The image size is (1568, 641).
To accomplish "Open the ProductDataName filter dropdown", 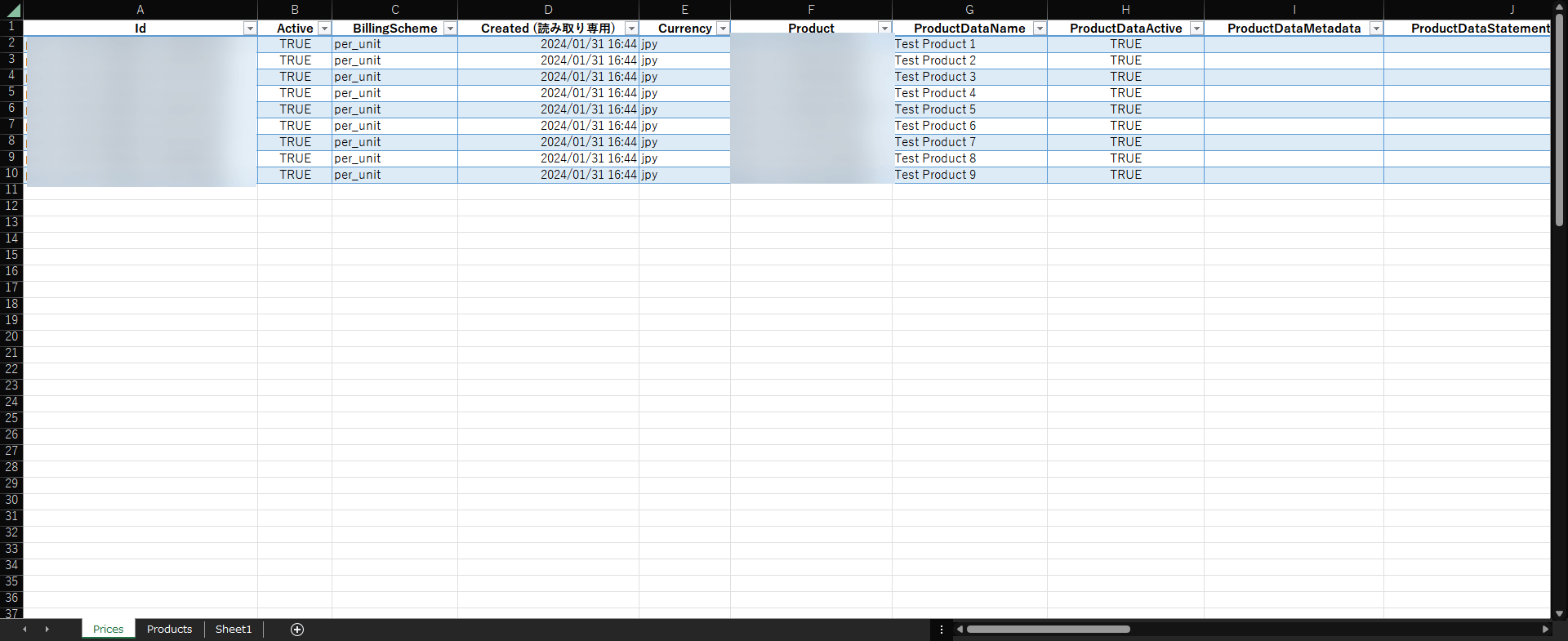I will tap(1040, 29).
